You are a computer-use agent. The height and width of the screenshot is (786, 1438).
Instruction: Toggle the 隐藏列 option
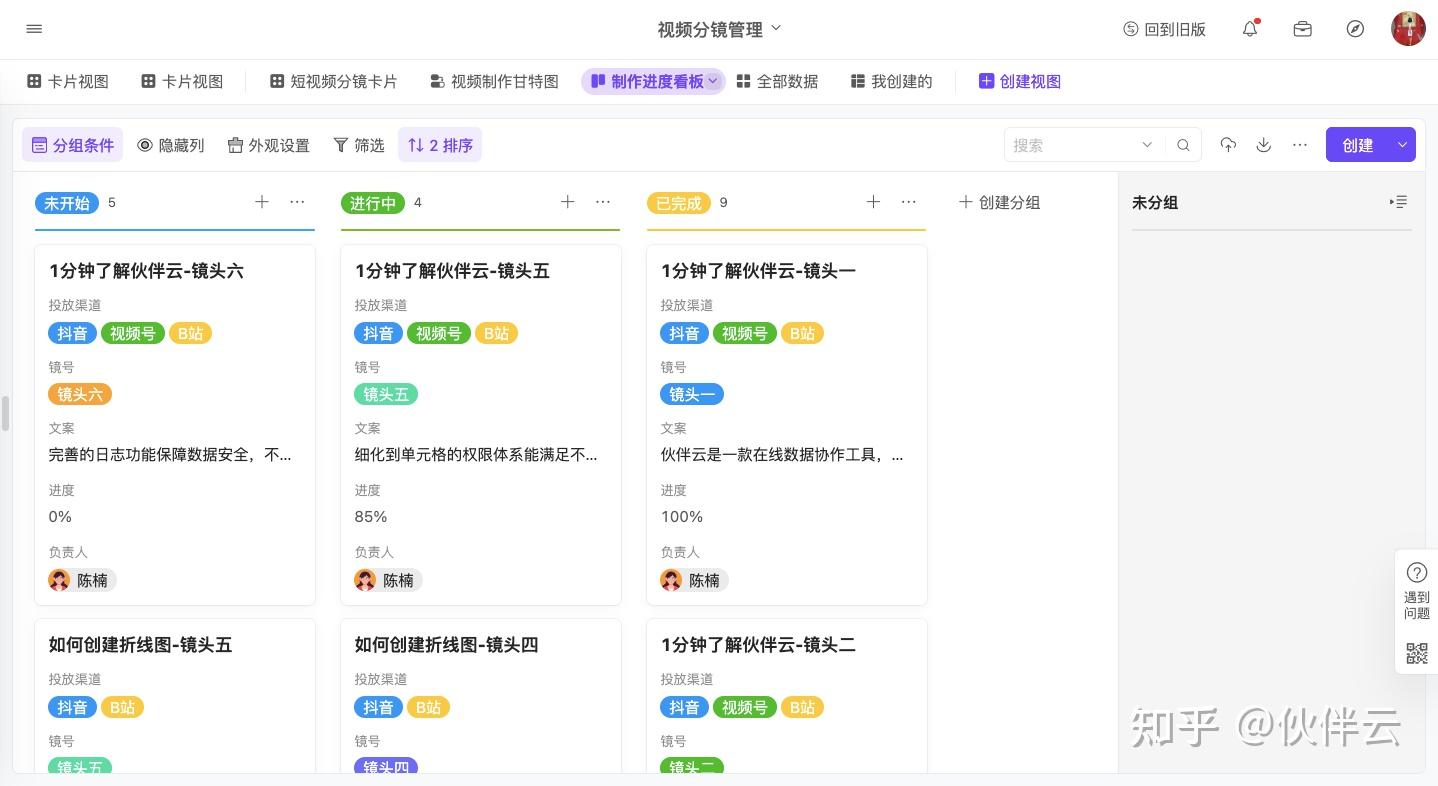[x=171, y=145]
